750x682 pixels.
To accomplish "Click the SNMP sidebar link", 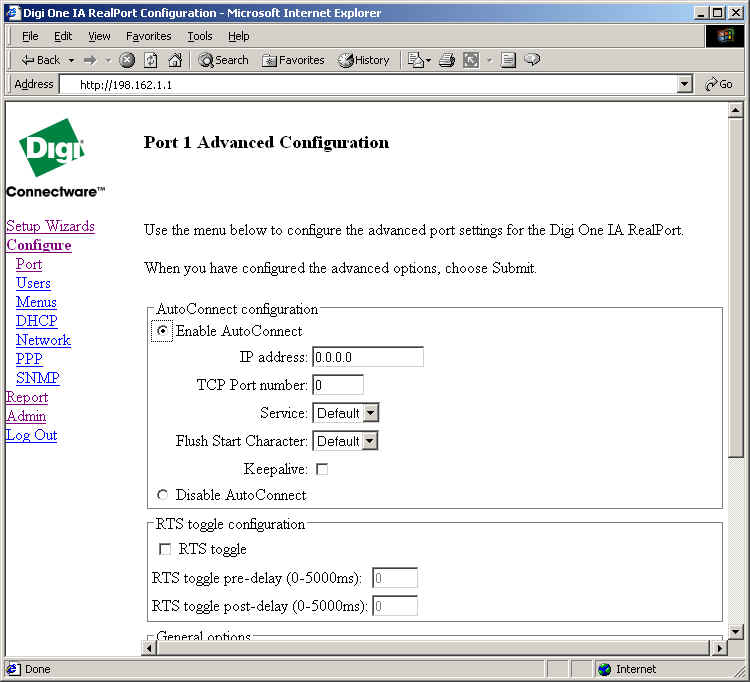I will 37,378.
